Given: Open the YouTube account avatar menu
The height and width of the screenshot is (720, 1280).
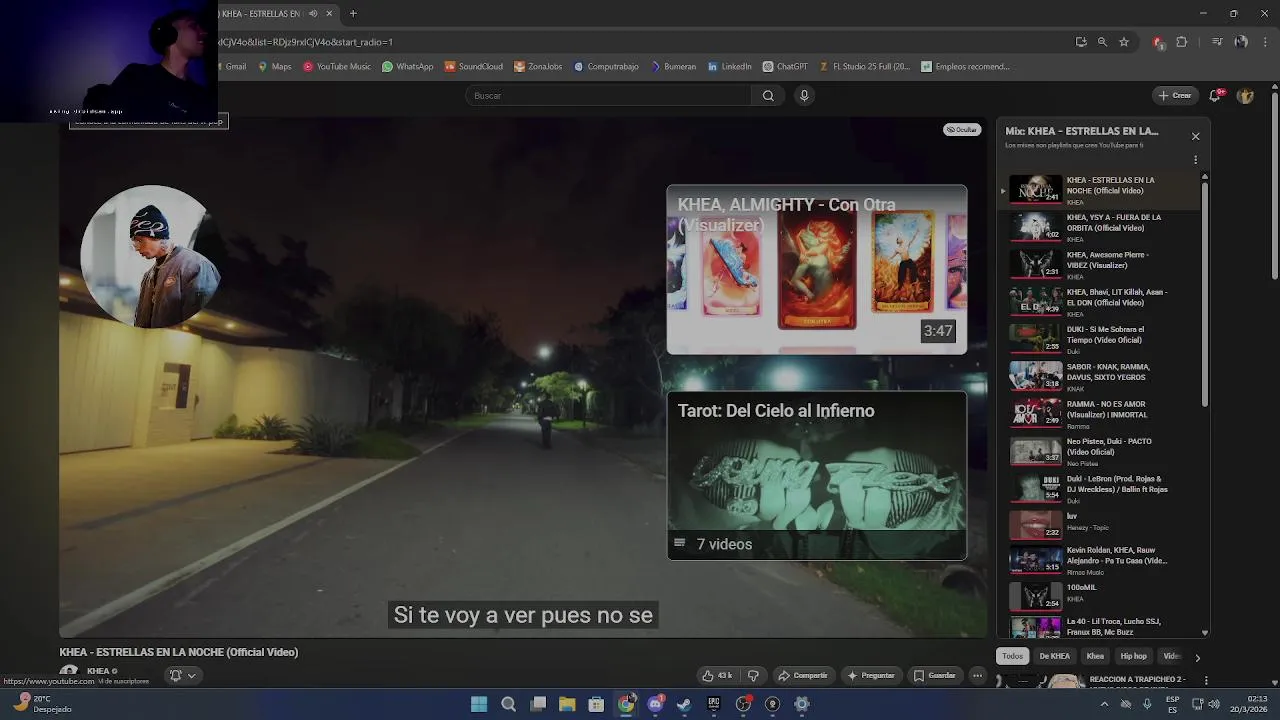Looking at the screenshot, I should coord(1245,96).
